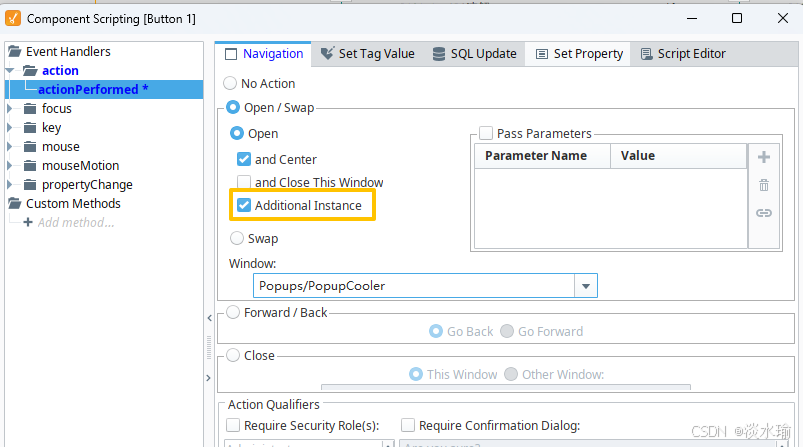This screenshot has width=803, height=447.
Task: Expand the mouse tree node arrow
Action: (x=9, y=146)
